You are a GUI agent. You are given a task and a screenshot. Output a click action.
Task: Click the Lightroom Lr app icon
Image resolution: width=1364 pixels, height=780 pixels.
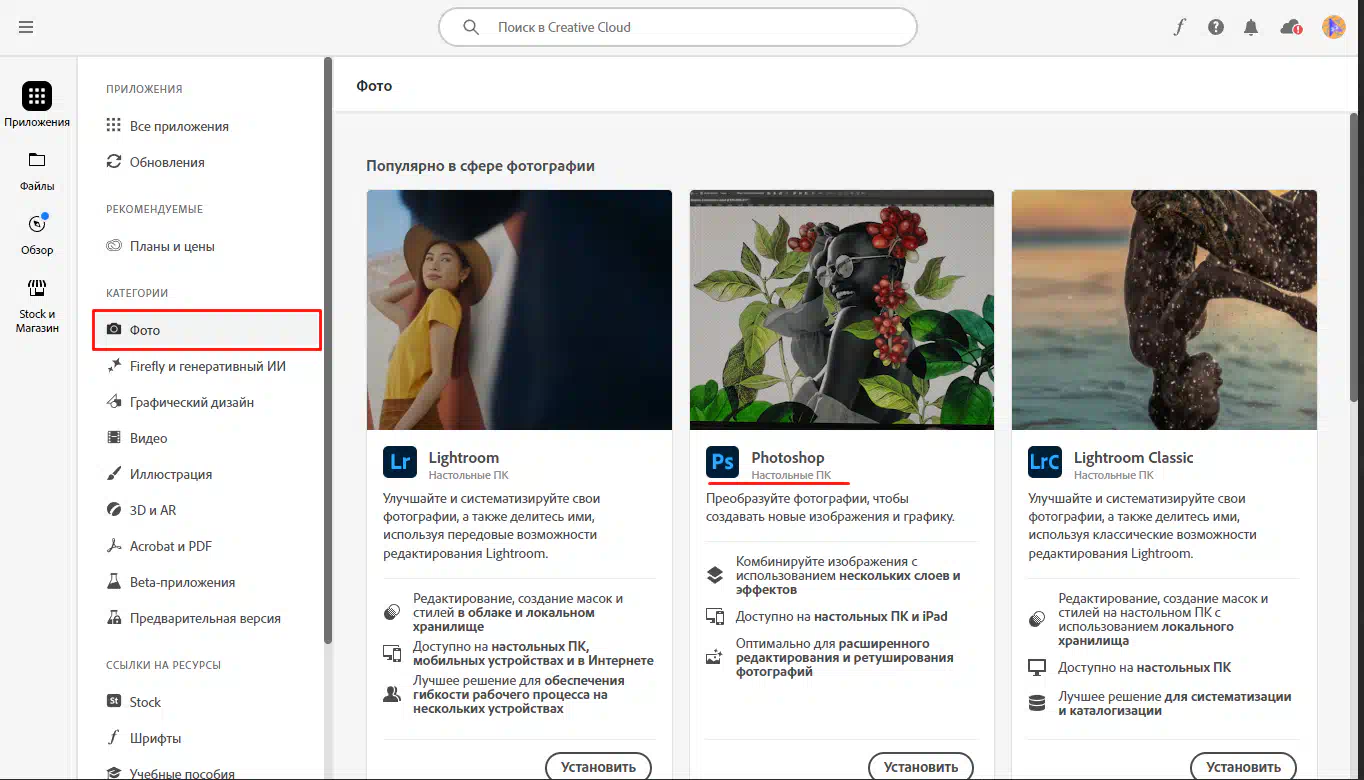[400, 462]
